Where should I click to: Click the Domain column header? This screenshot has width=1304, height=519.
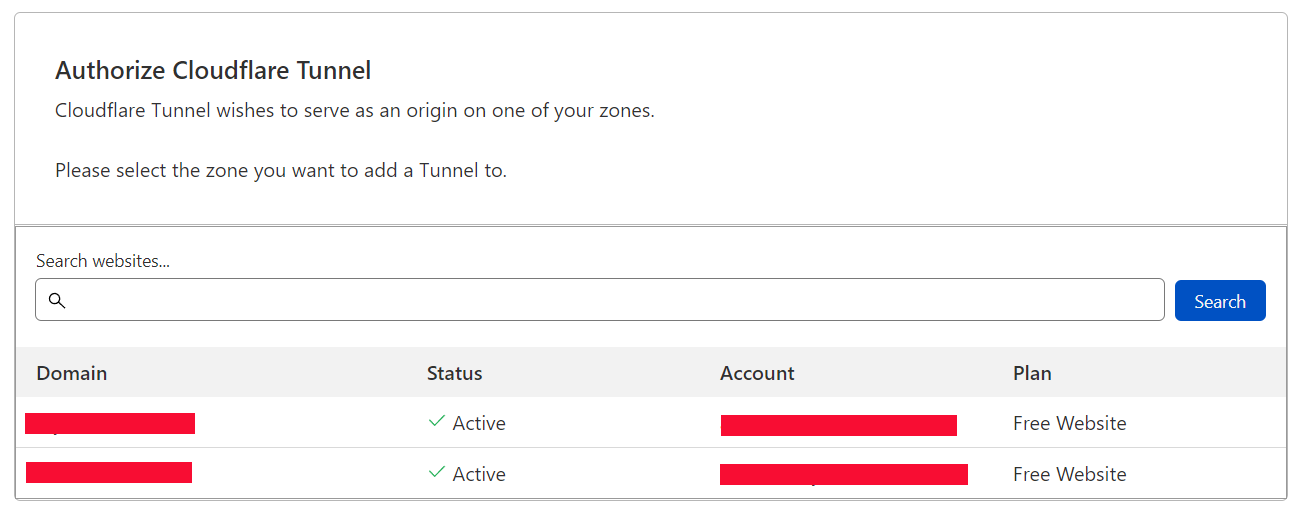[72, 373]
